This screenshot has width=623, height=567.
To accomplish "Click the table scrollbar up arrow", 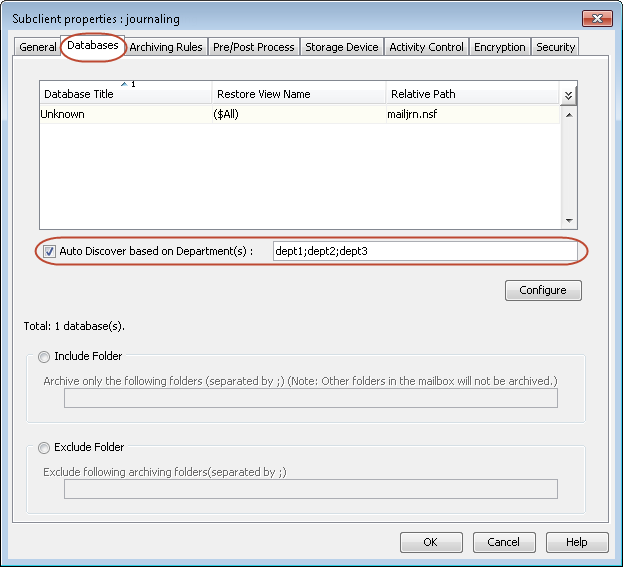I will click(x=569, y=114).
